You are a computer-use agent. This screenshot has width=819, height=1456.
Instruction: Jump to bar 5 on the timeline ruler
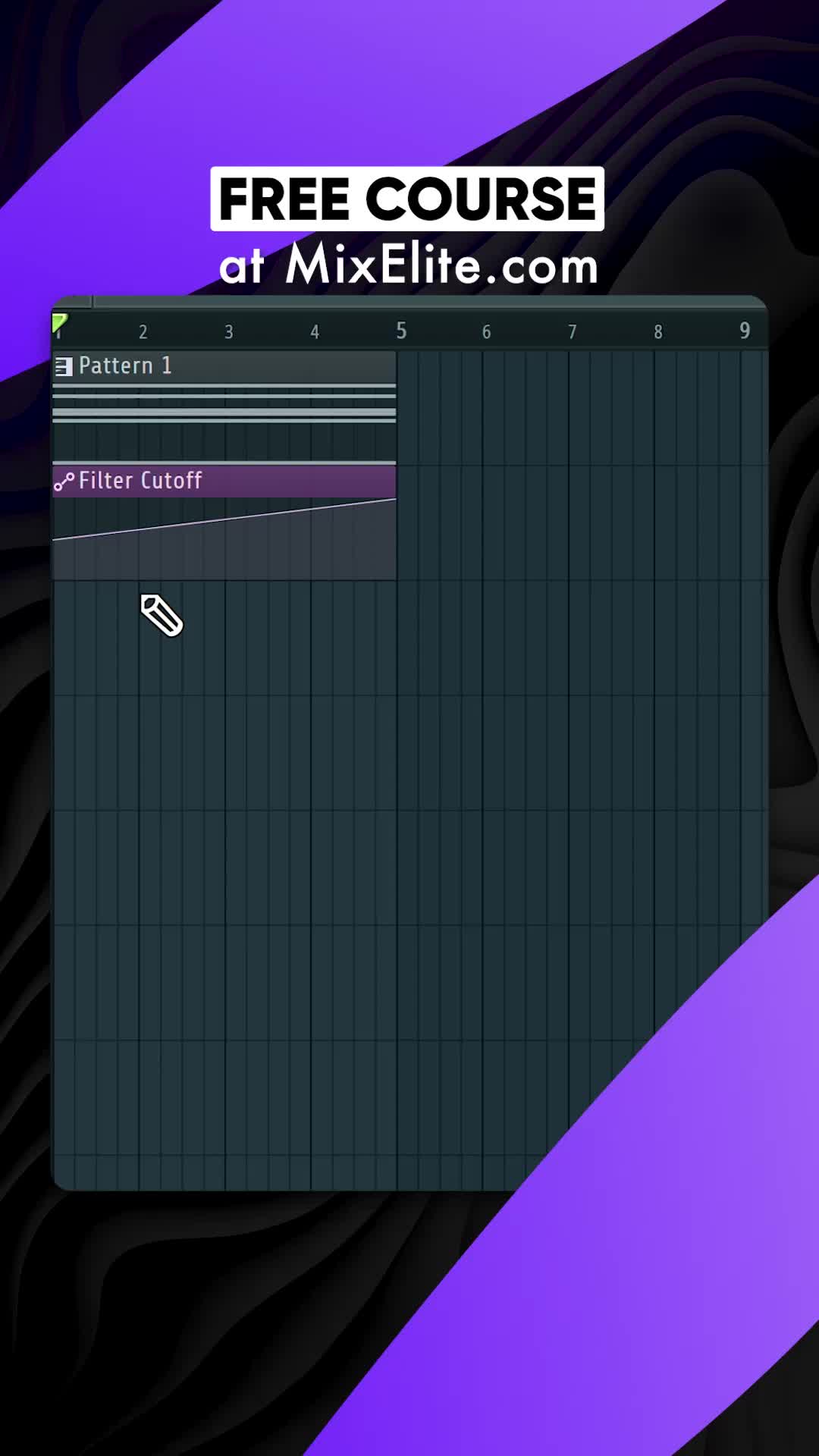[x=401, y=331]
